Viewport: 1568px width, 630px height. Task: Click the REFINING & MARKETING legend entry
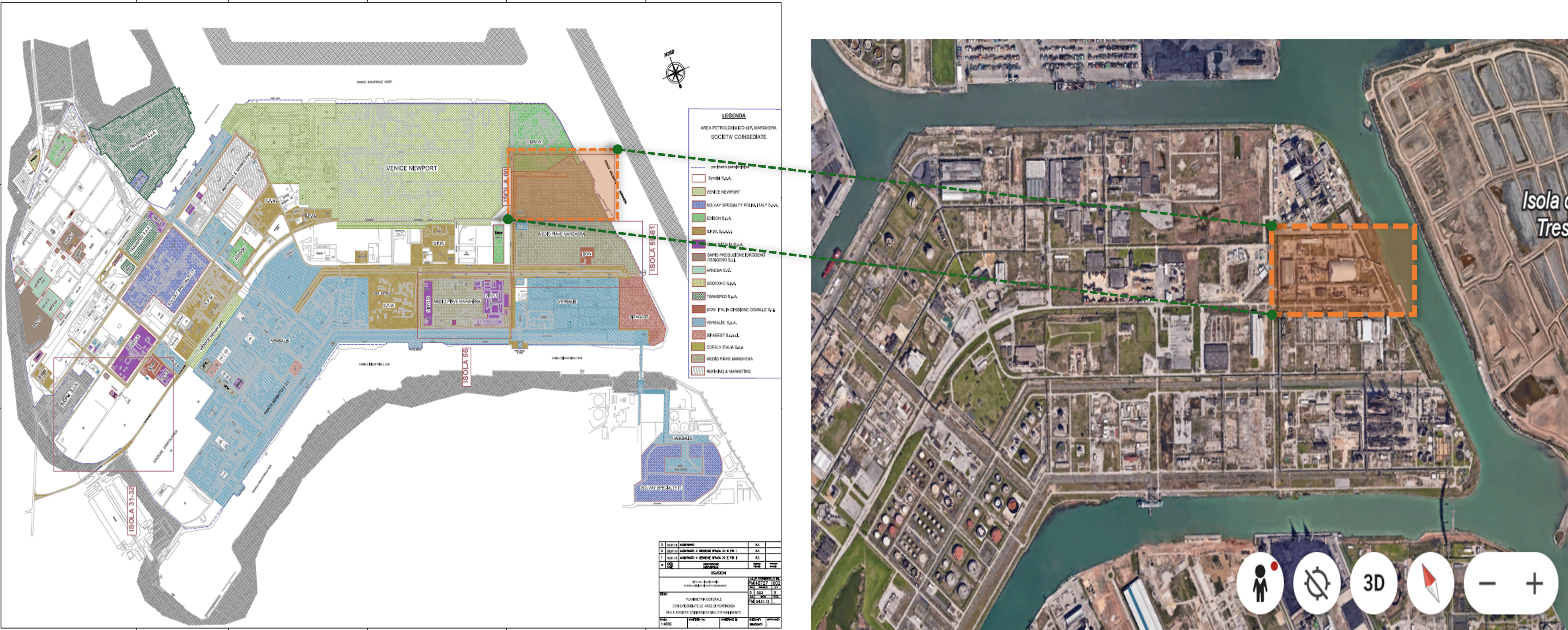click(x=728, y=371)
